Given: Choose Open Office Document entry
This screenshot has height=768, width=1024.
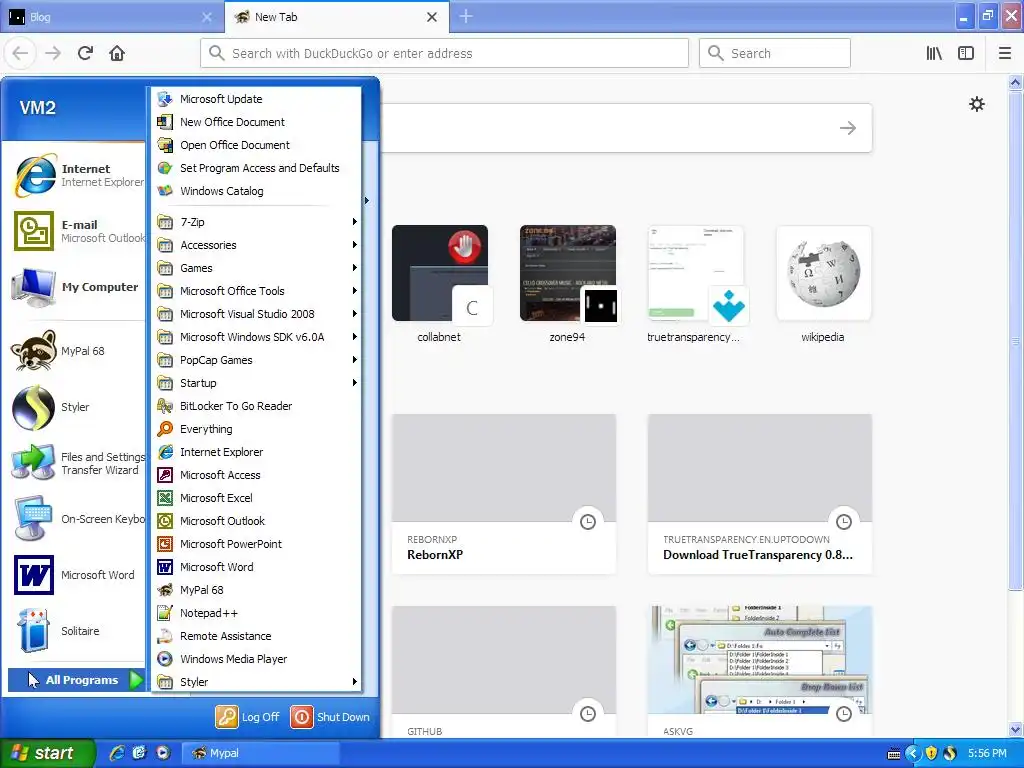Looking at the screenshot, I should pos(257,145).
